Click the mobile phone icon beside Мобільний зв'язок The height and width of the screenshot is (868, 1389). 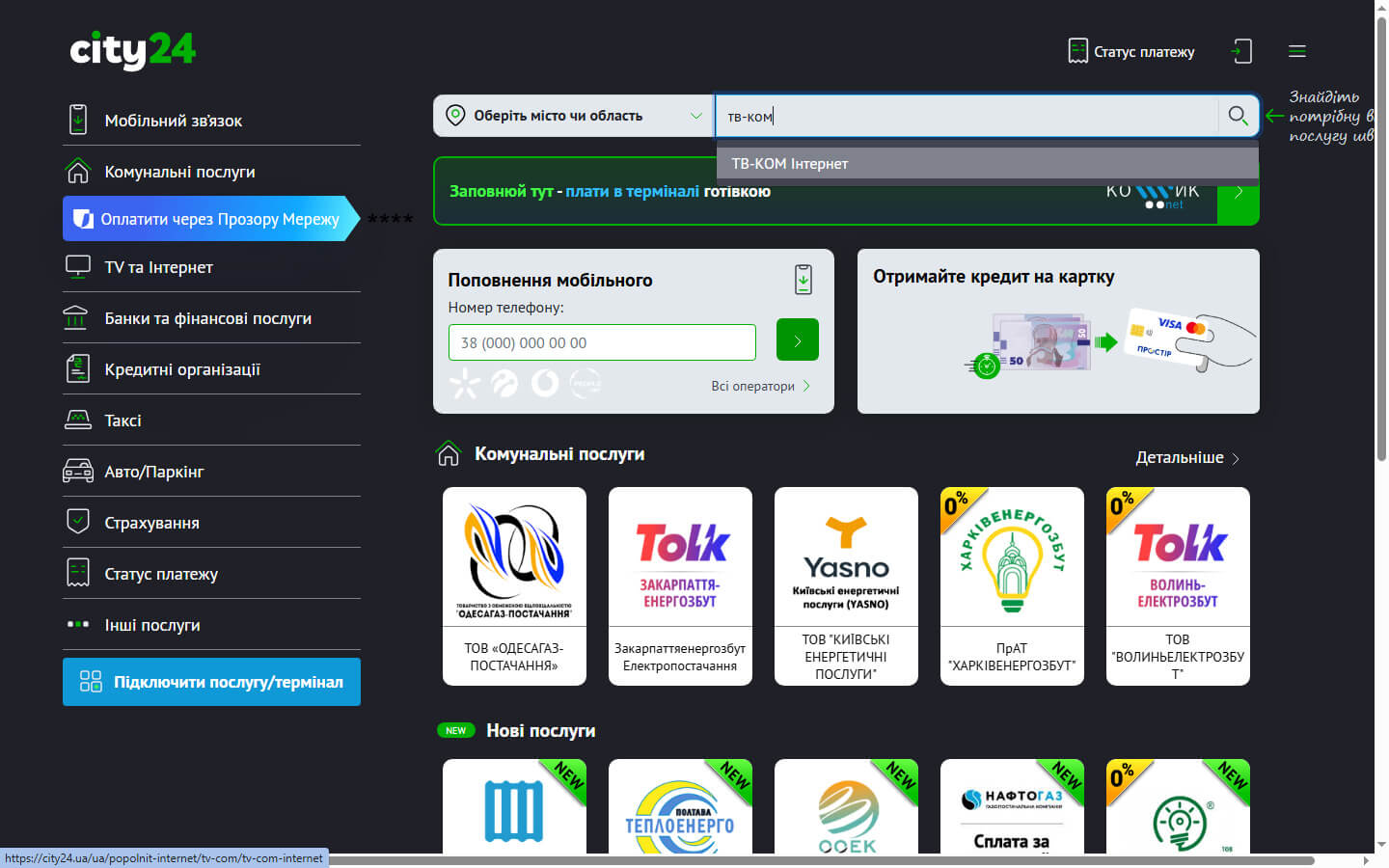pos(78,120)
